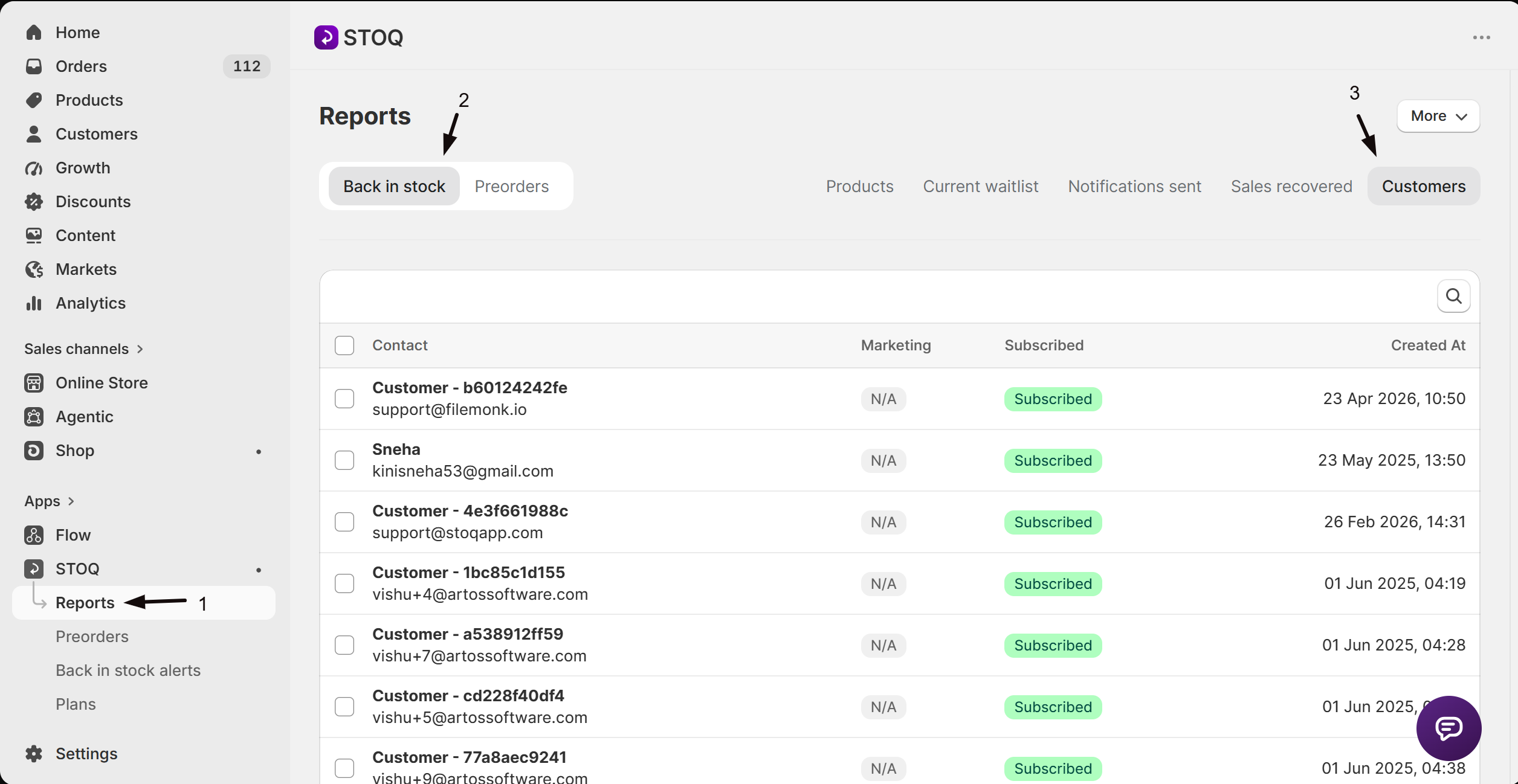Open the Analytics bar chart icon
This screenshot has width=1518, height=784.
(34, 303)
